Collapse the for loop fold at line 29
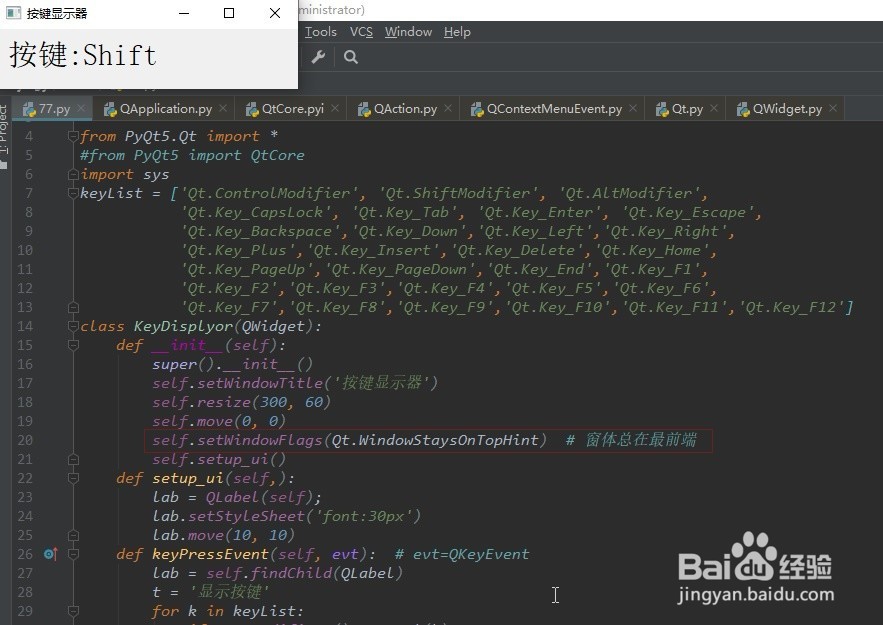This screenshot has width=883, height=625. [73, 611]
